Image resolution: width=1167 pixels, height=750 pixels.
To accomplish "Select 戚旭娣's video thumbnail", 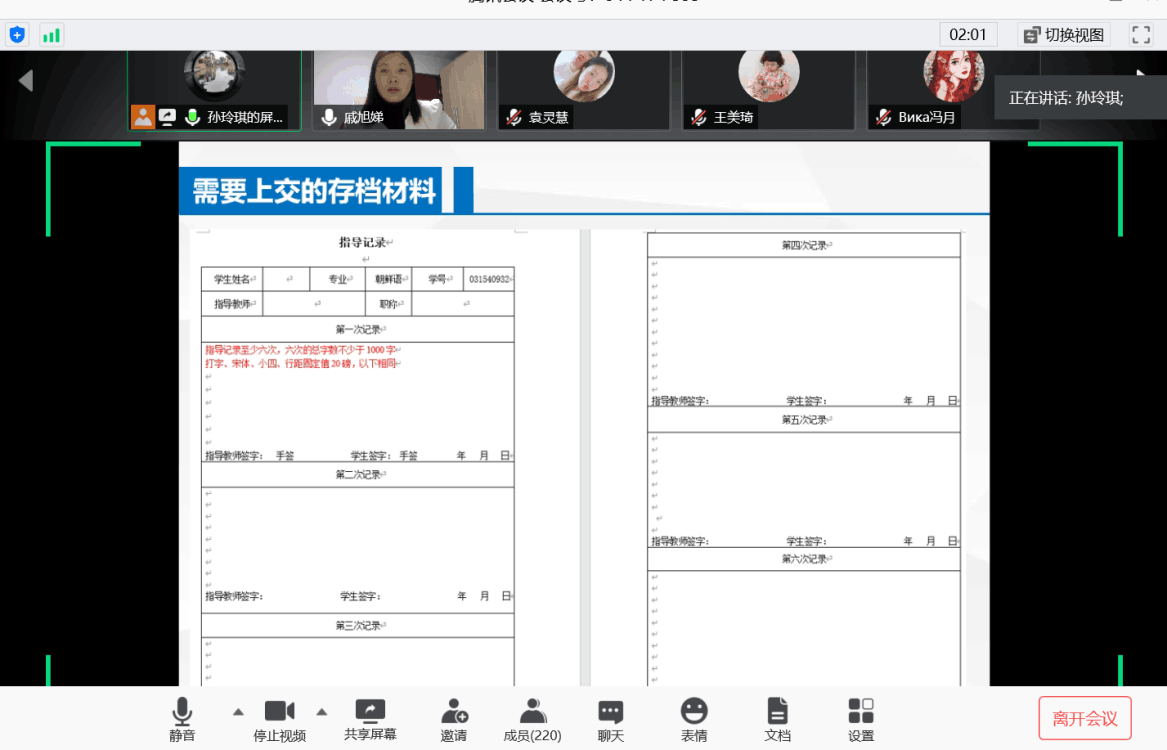I will [x=400, y=90].
